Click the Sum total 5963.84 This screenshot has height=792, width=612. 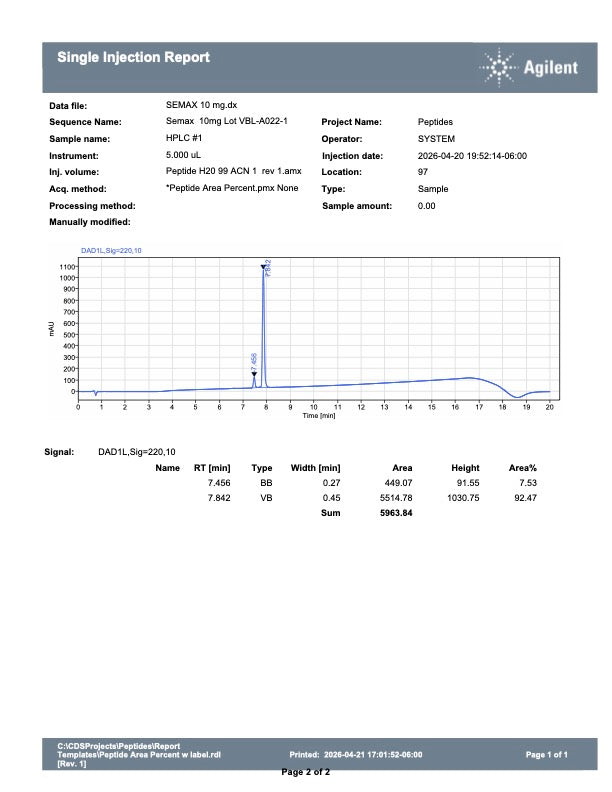point(396,513)
